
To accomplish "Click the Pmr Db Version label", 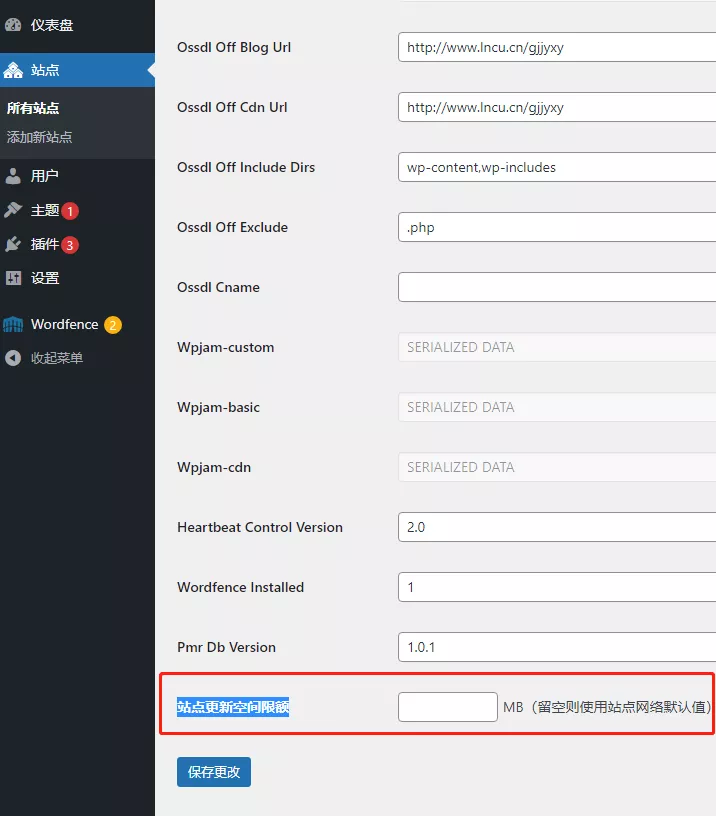I will [x=226, y=647].
